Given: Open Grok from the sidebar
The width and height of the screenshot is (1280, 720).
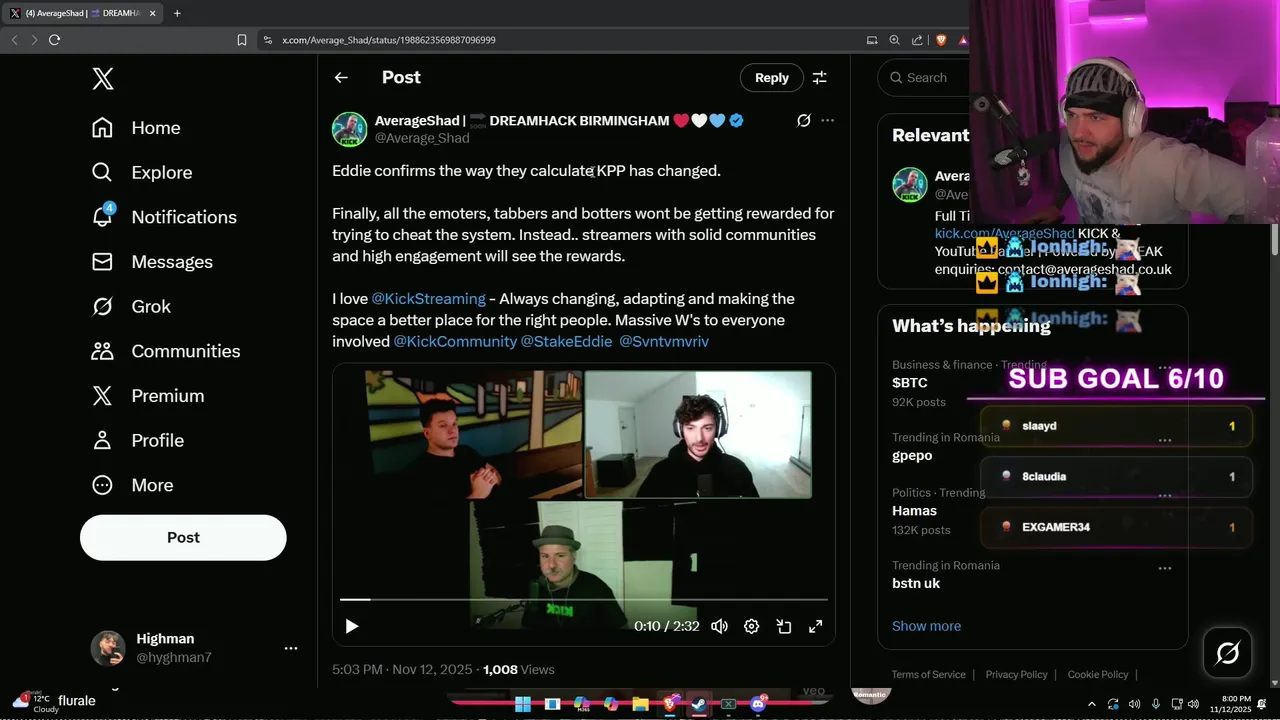Looking at the screenshot, I should [131, 306].
